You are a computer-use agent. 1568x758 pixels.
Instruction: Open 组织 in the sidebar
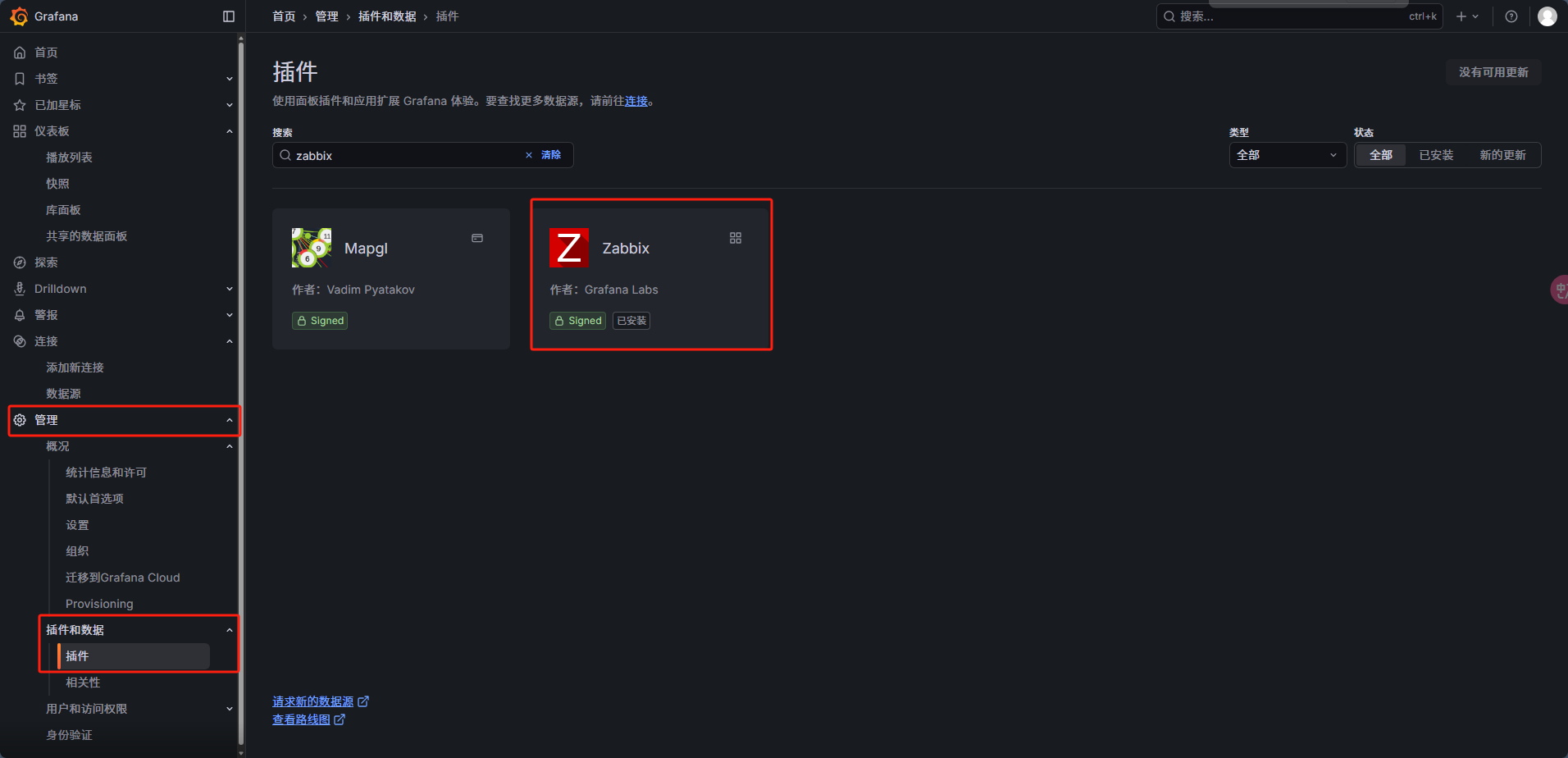click(77, 551)
